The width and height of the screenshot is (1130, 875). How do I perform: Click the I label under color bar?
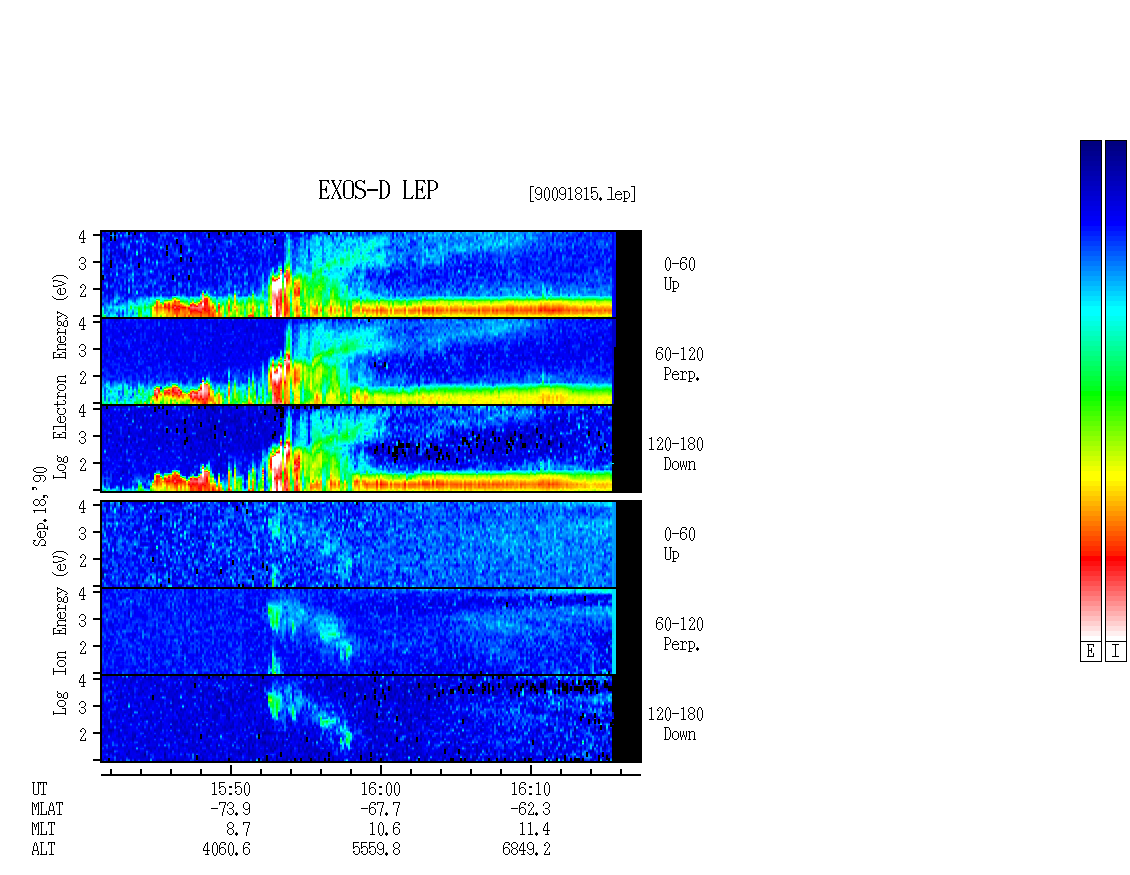[x=1116, y=652]
